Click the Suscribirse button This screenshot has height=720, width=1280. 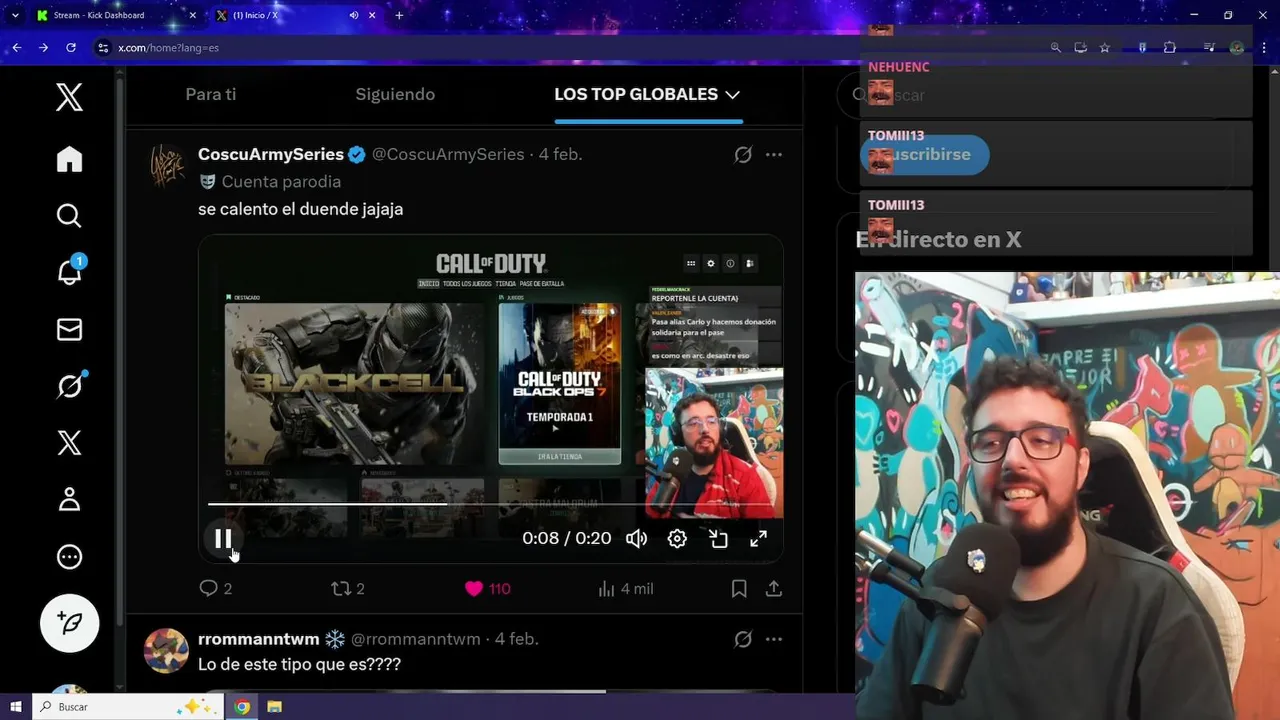925,155
